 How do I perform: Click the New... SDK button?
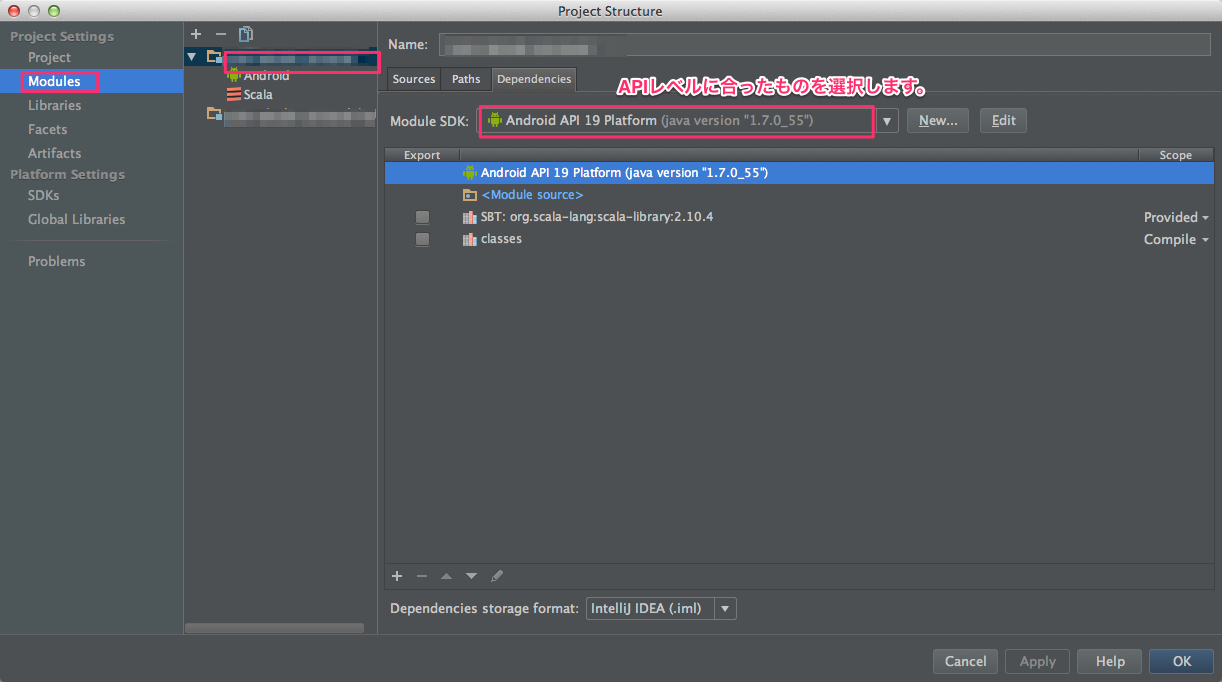938,120
